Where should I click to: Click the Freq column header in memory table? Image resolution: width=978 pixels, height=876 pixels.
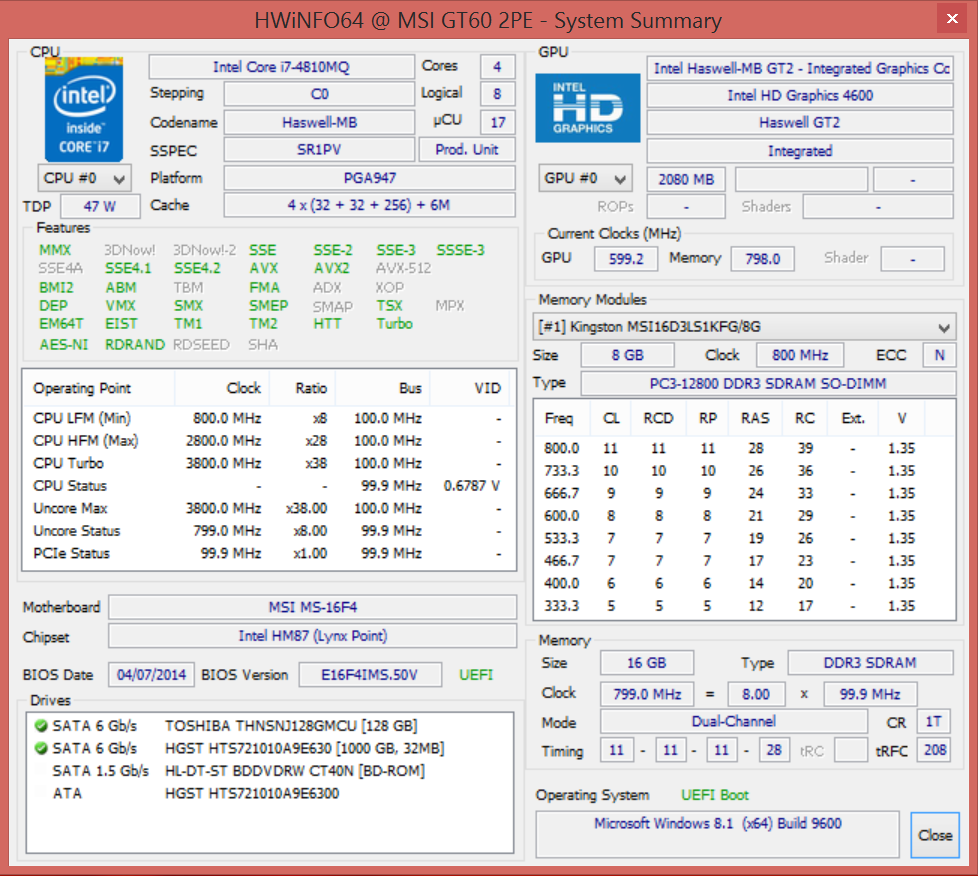(562, 418)
